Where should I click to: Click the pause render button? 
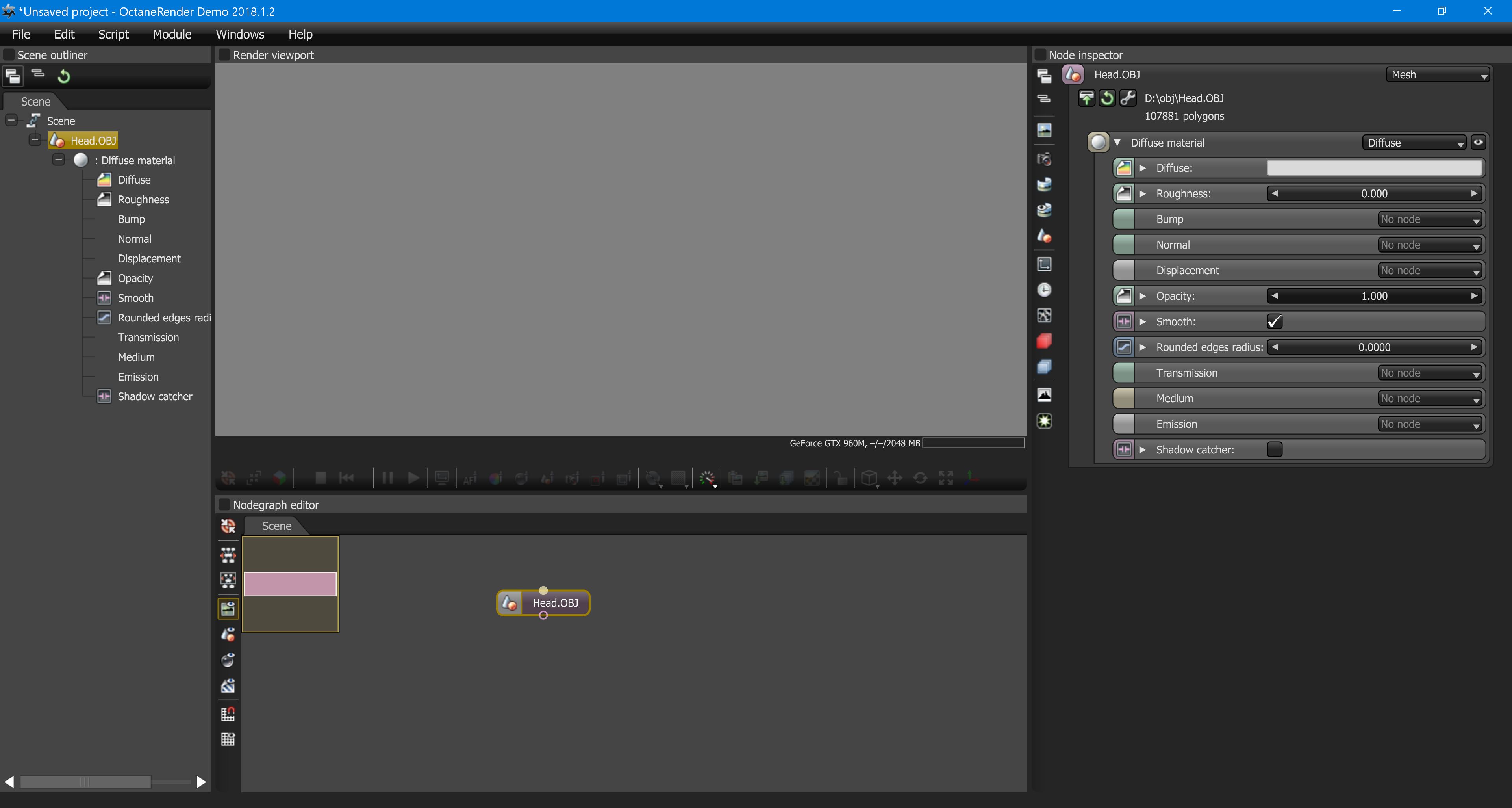tap(387, 478)
